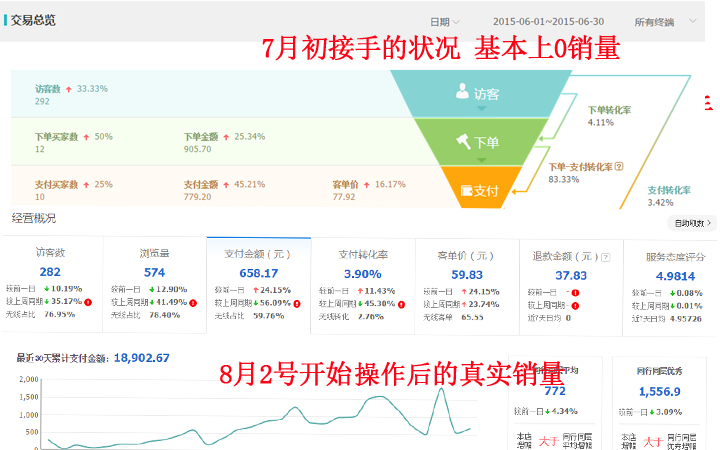Click the order hammer icon in funnel

462,141
